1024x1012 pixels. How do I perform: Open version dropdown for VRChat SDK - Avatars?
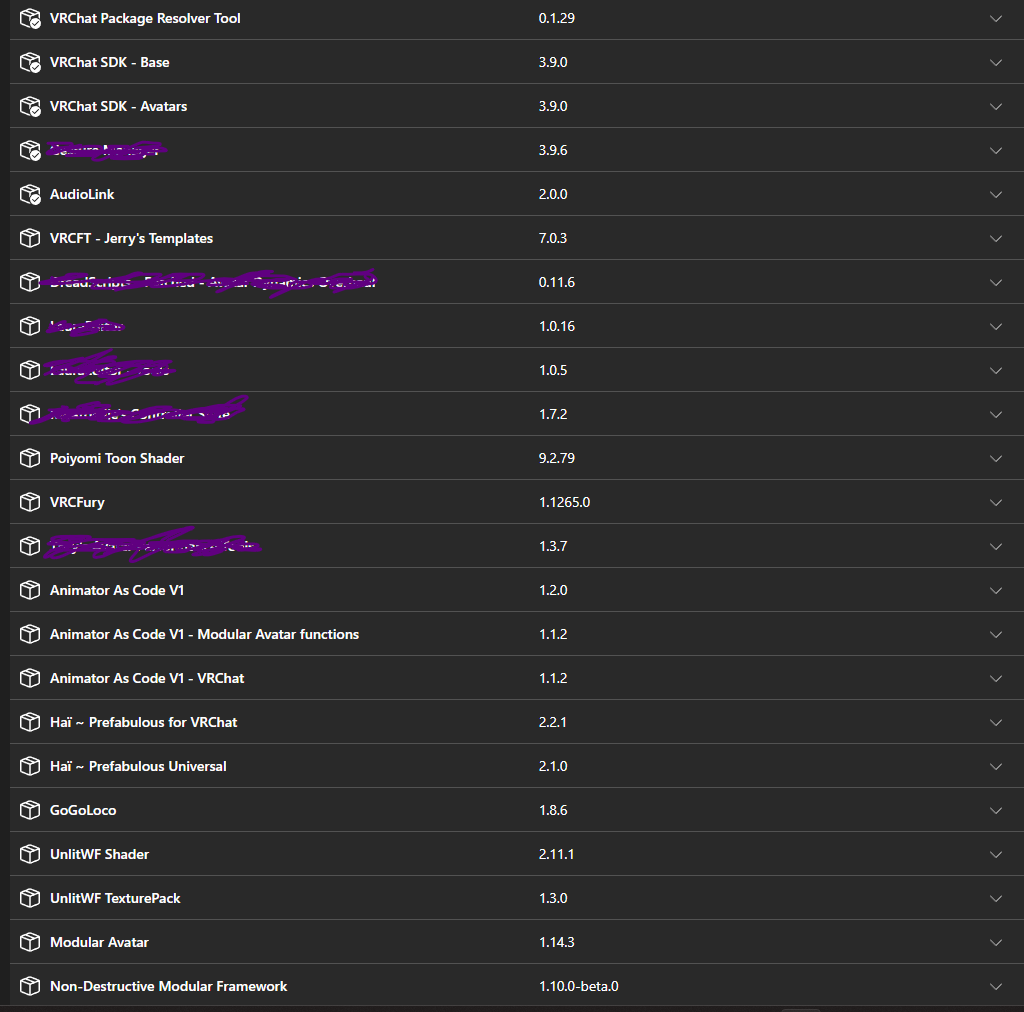tap(996, 106)
